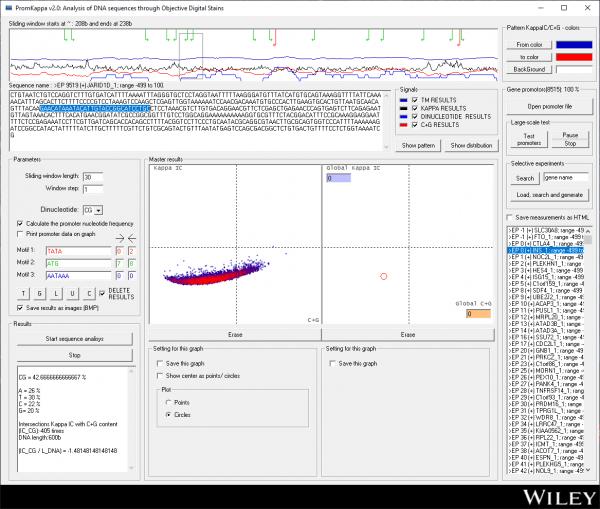Pick the white BackGround swatch
The image size is (600, 509).
[574, 69]
